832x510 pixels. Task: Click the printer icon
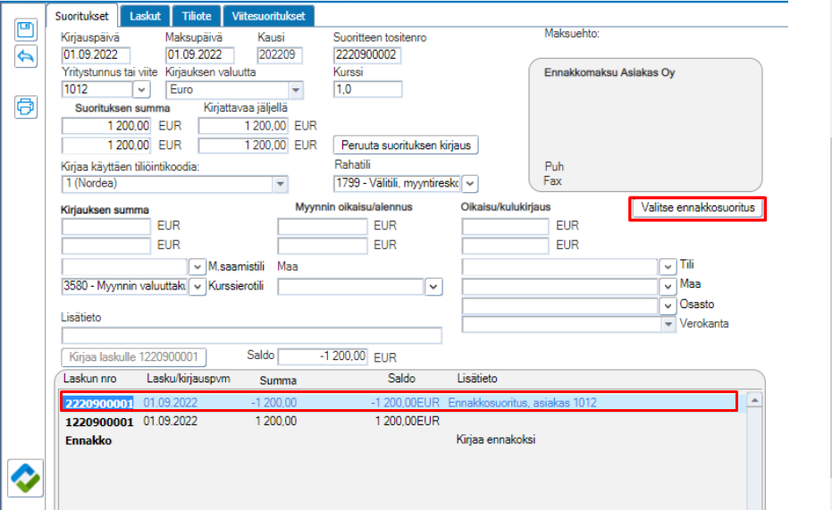pyautogui.click(x=25, y=106)
